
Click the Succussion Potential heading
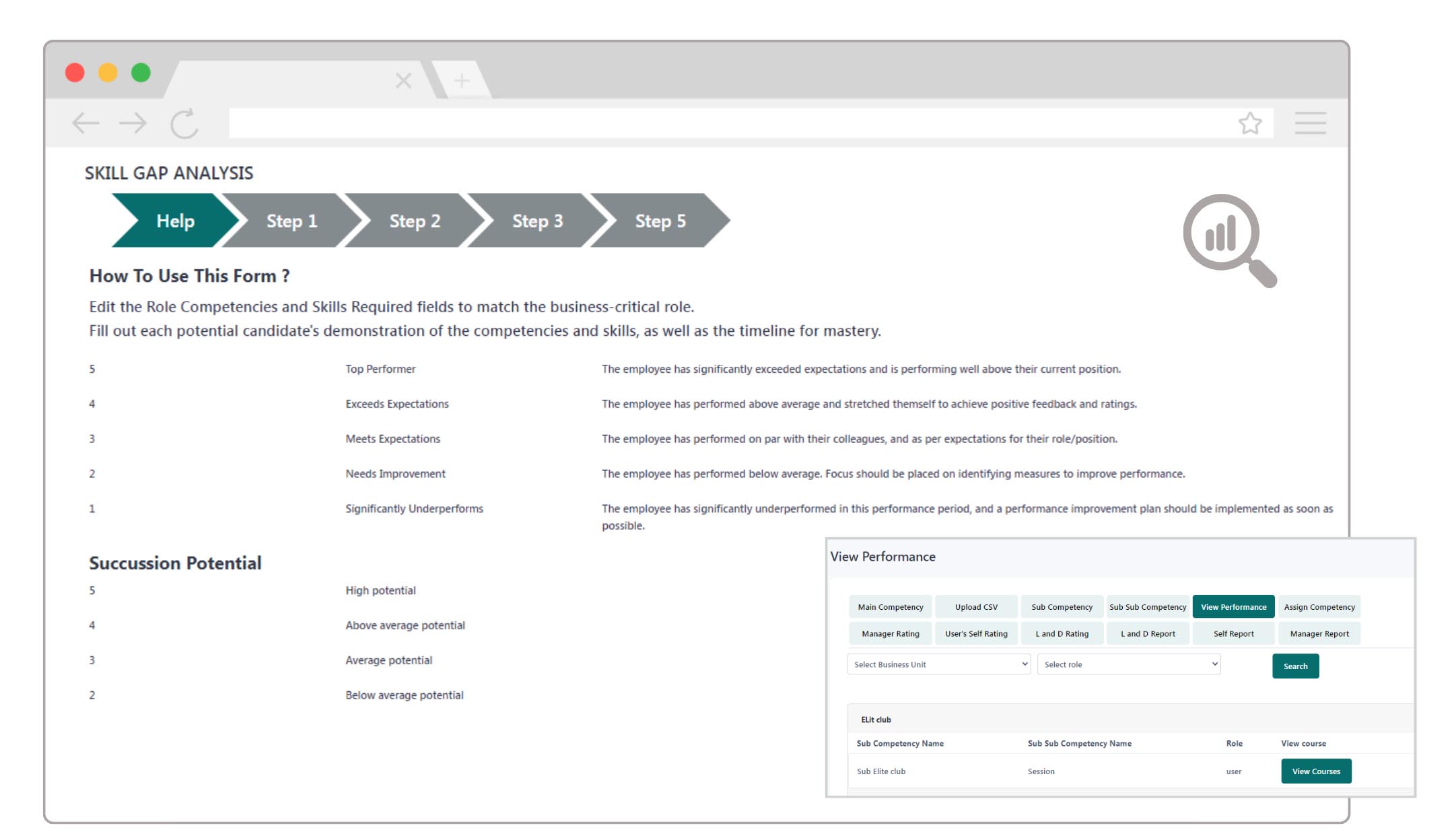(175, 563)
